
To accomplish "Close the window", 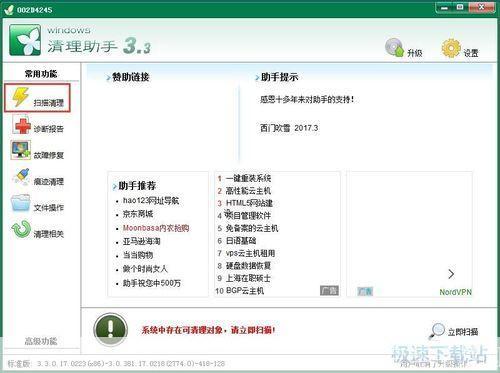I will point(481,8).
